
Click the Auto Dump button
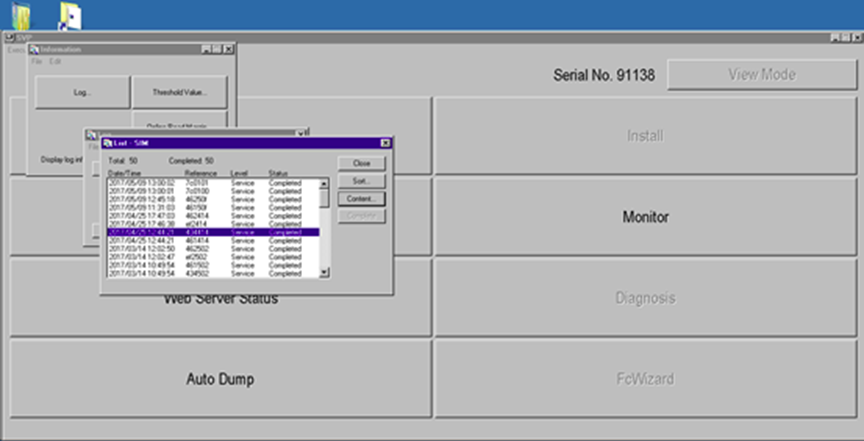point(220,380)
